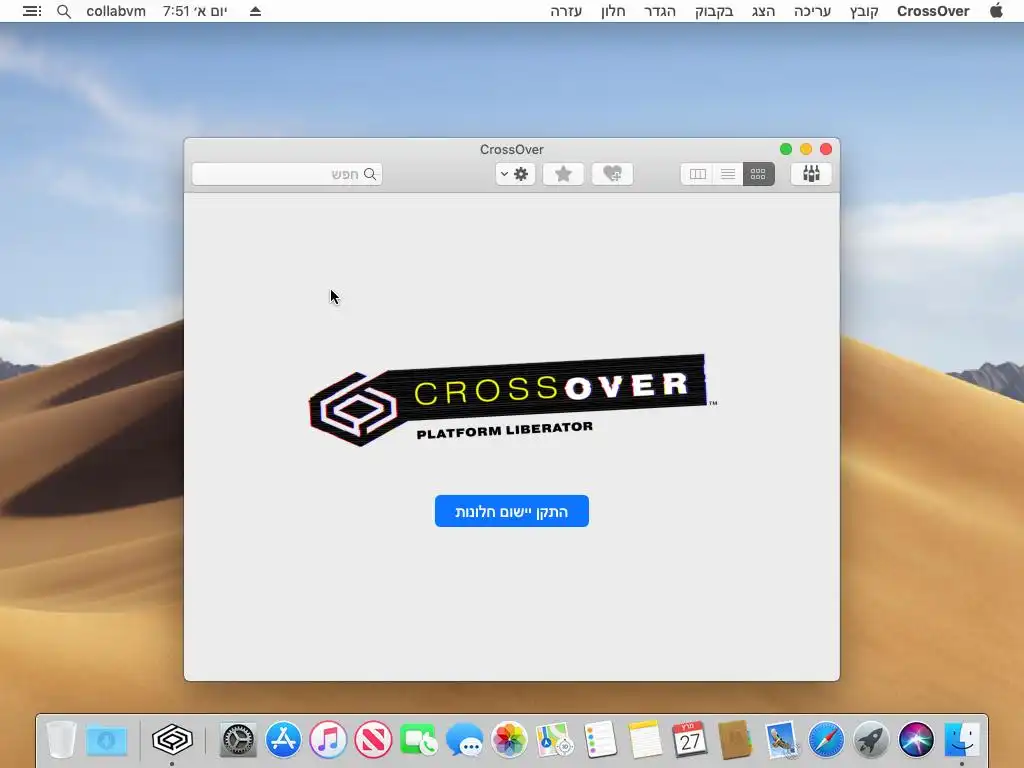
Task: Open App Store from the Dock
Action: pyautogui.click(x=283, y=740)
